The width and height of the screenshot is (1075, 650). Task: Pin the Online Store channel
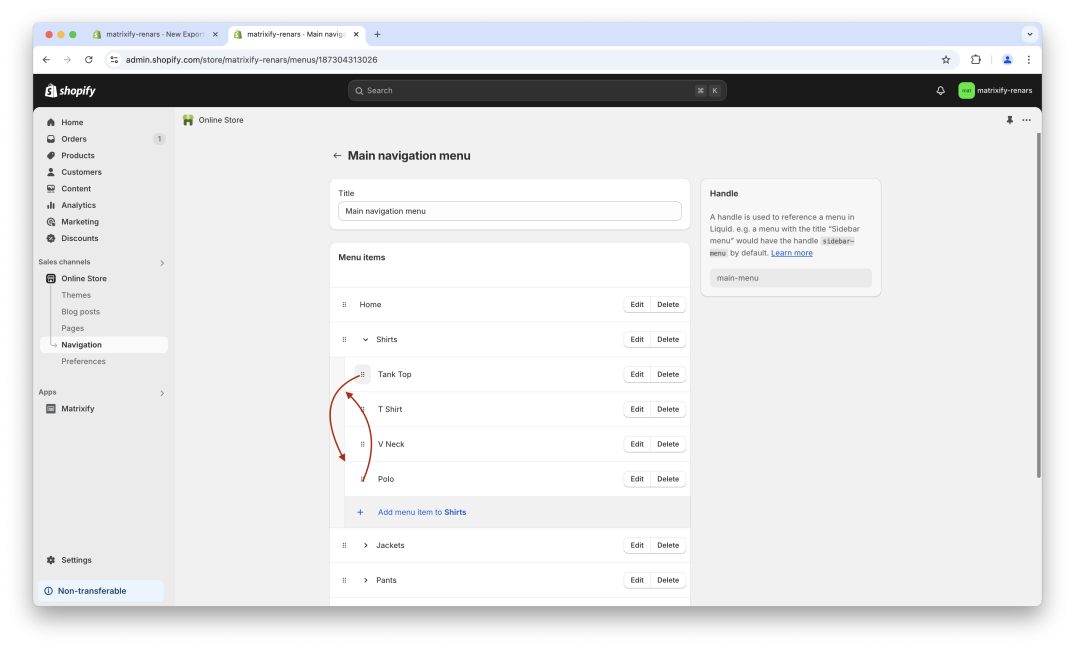1009,119
